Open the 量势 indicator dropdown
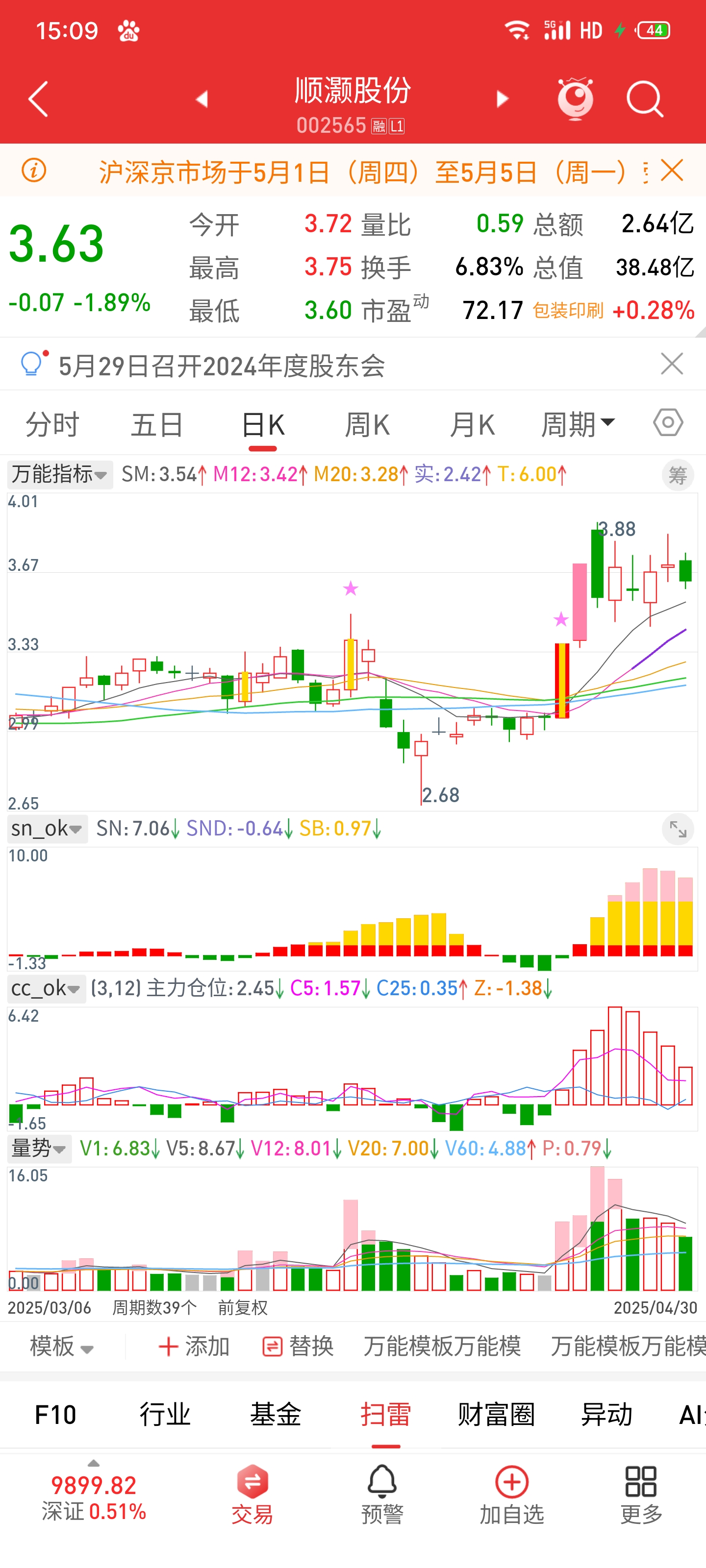This screenshot has height=1568, width=706. tap(39, 1149)
